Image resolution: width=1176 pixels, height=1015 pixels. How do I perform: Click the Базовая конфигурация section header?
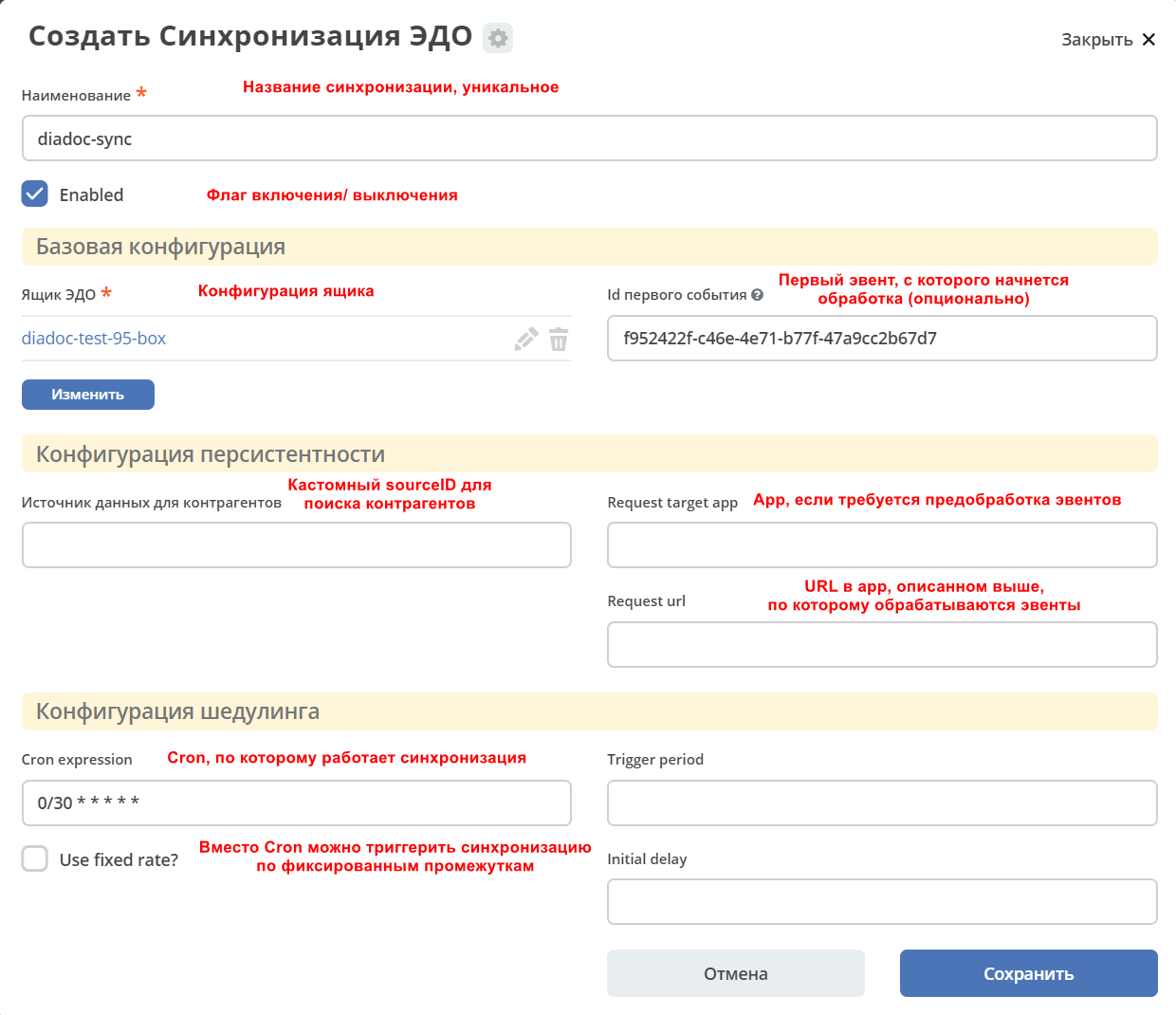tap(589, 247)
